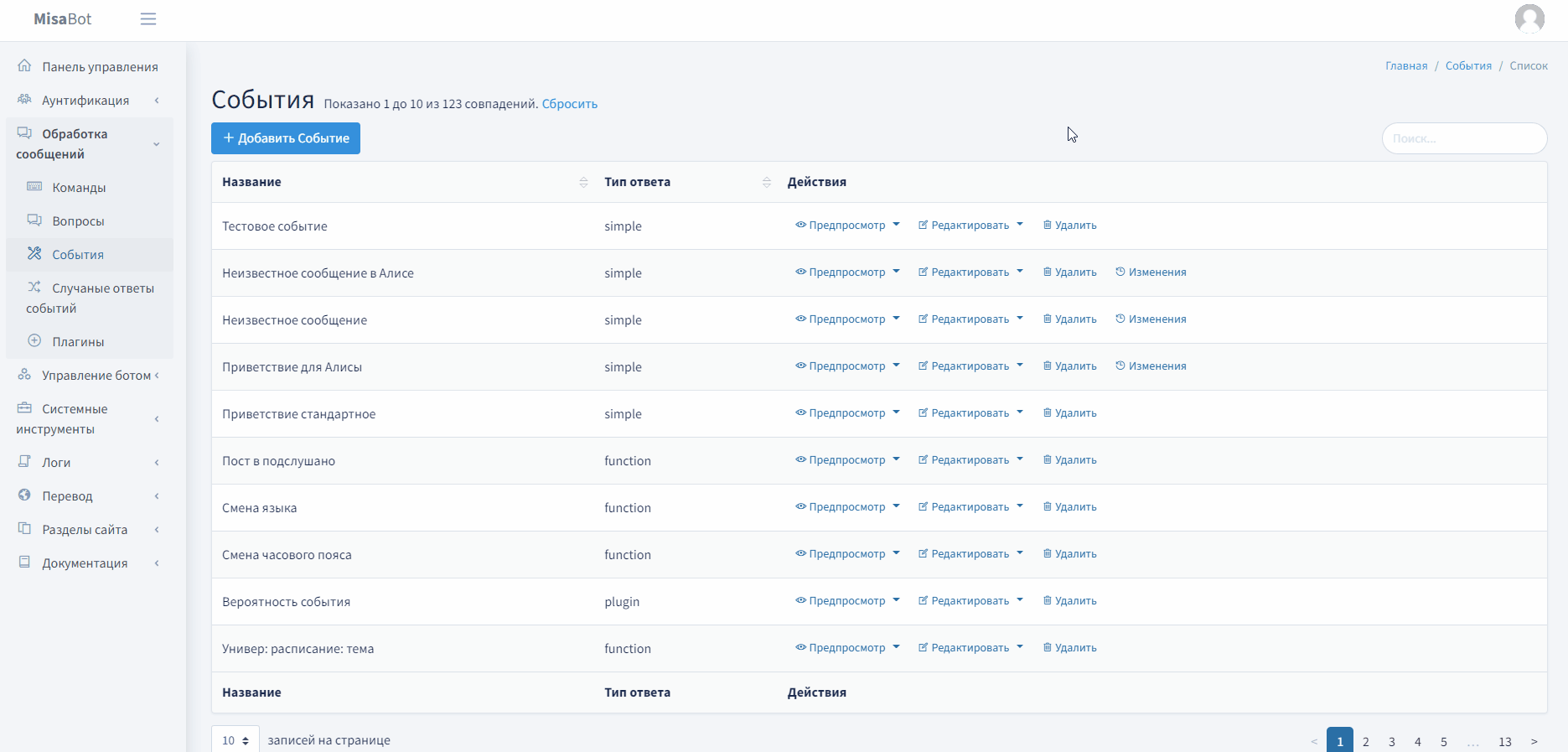Screen dimensions: 1568x752
Task: Click the Перевод globe icon
Action: pyautogui.click(x=24, y=495)
